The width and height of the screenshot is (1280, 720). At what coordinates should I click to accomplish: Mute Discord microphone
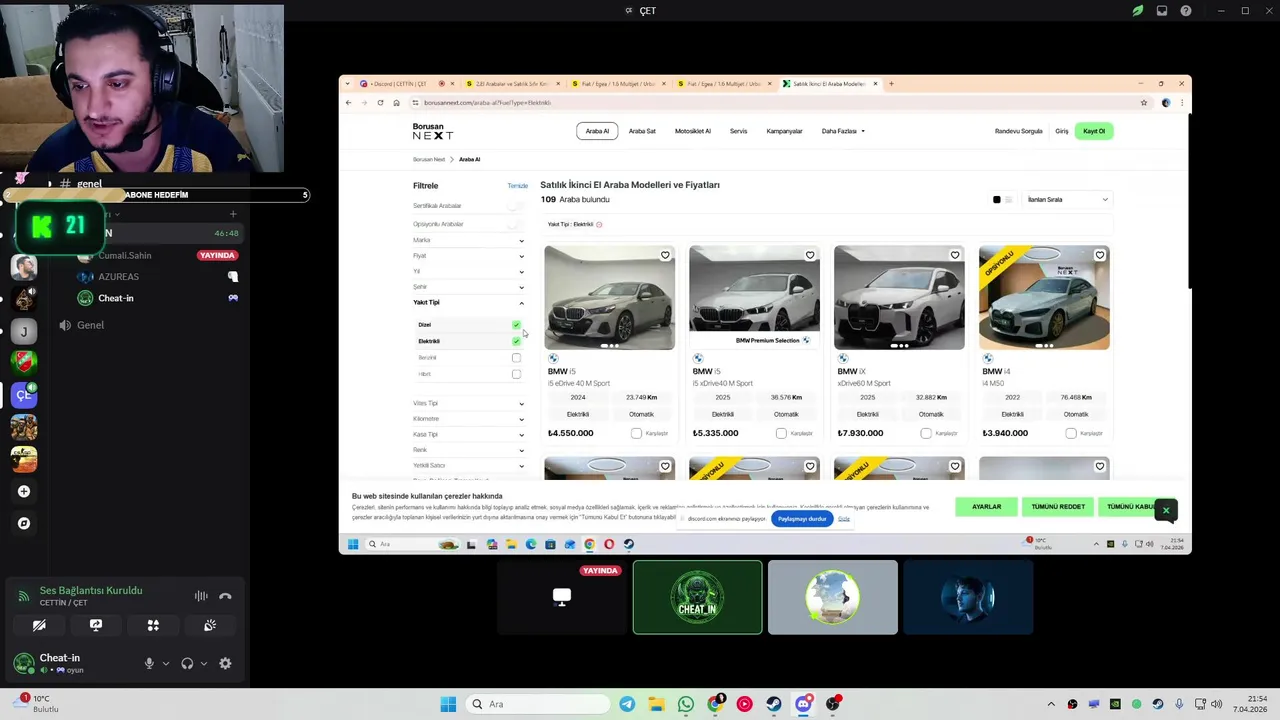pyautogui.click(x=149, y=663)
